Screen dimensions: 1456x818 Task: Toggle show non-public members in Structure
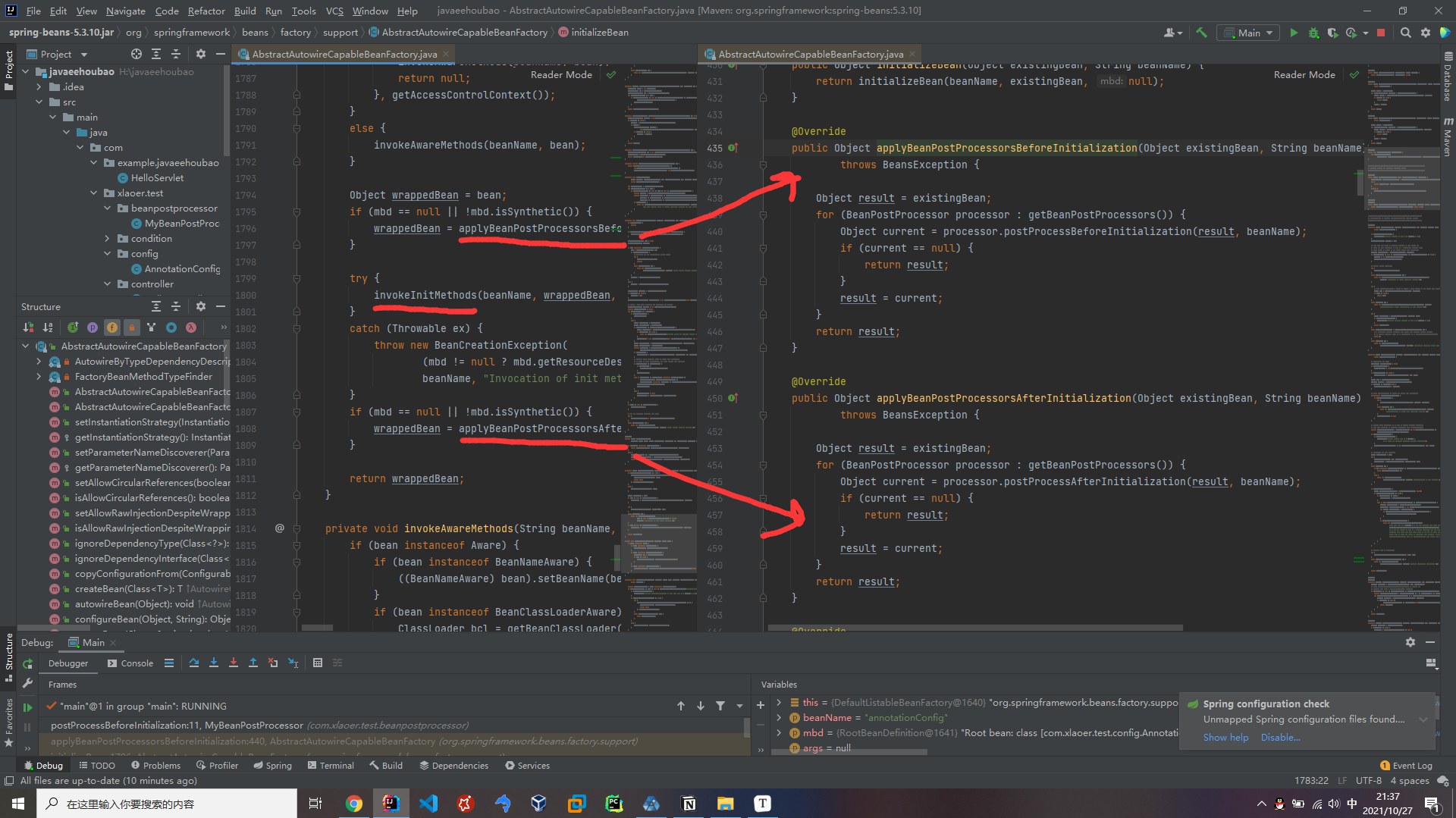pyautogui.click(x=132, y=328)
